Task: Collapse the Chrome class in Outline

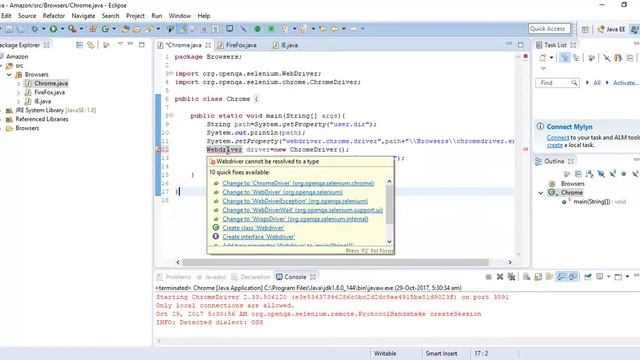Action: coord(541,193)
